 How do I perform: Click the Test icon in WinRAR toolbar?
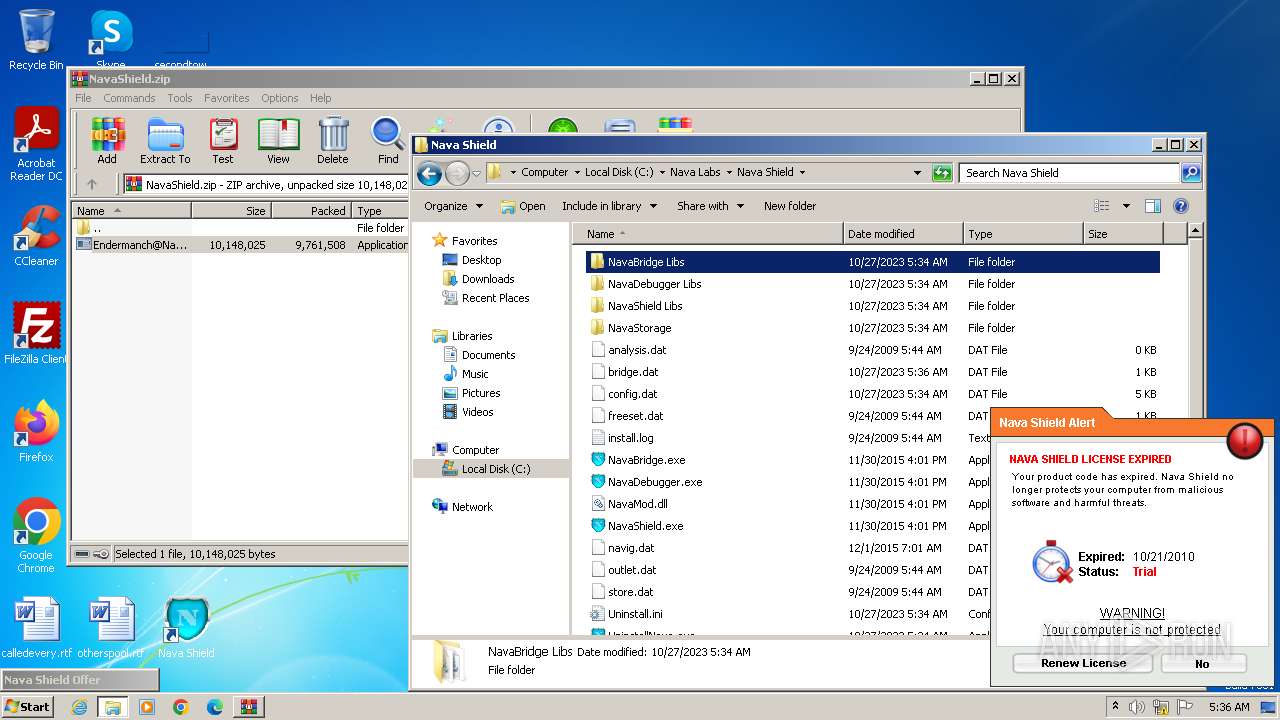(223, 141)
